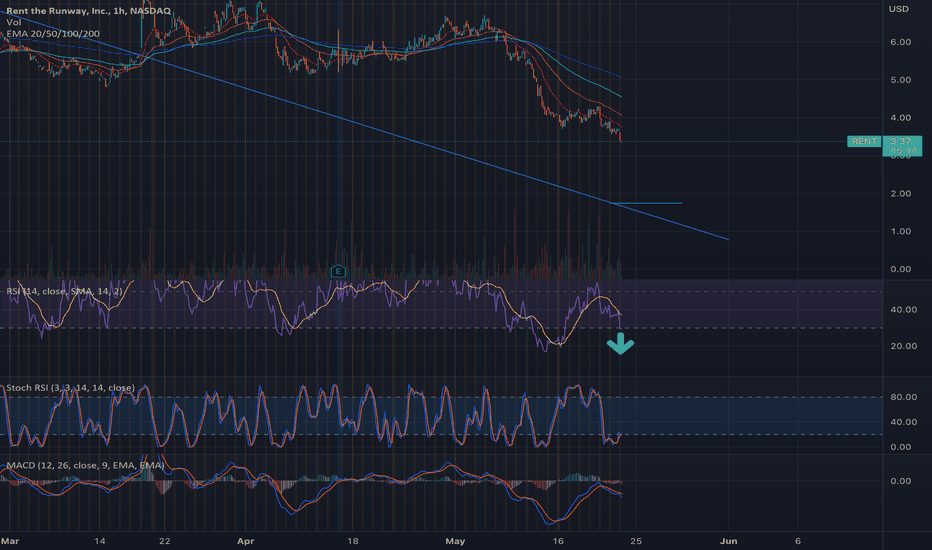Click the 6.00 price axis label
This screenshot has width=932, height=550.
pos(900,42)
